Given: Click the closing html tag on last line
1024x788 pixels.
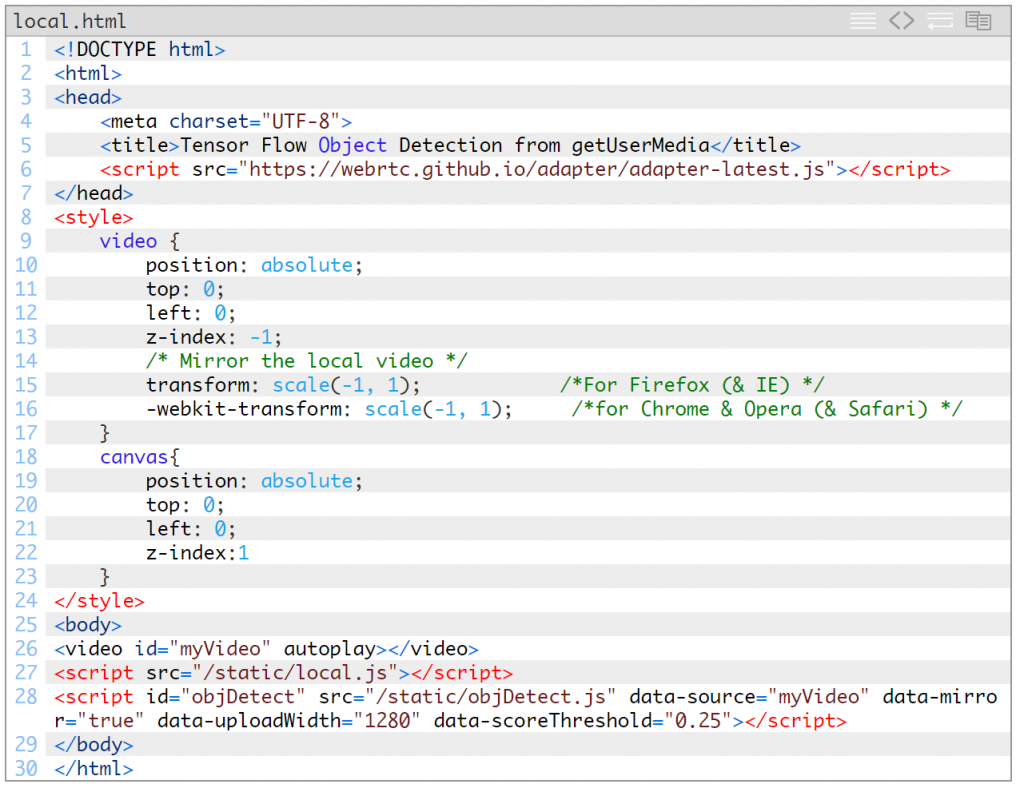Looking at the screenshot, I should point(93,769).
